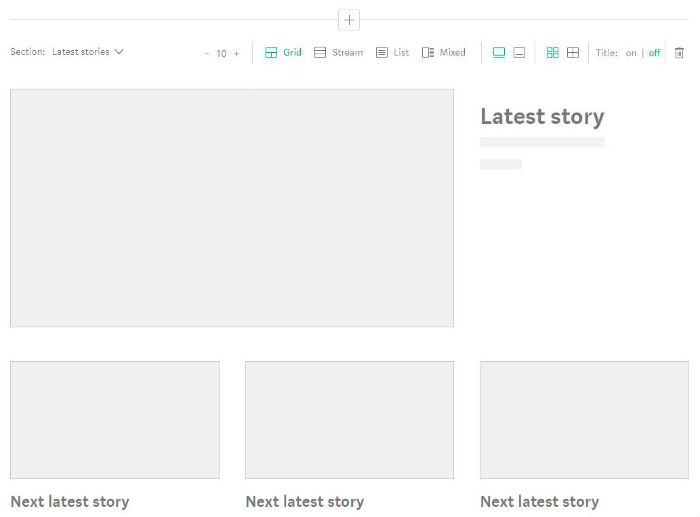Viewport: 700px width, 517px height.
Task: Switch to List layout
Action: pos(392,53)
